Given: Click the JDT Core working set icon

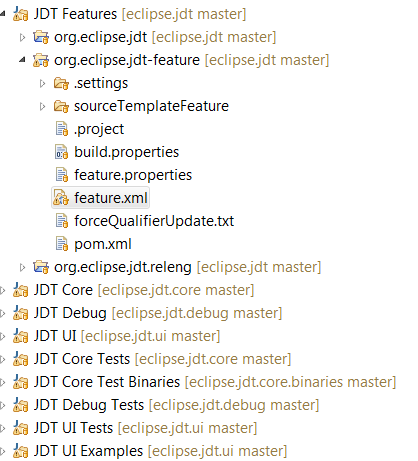Looking at the screenshot, I should (x=20, y=290).
